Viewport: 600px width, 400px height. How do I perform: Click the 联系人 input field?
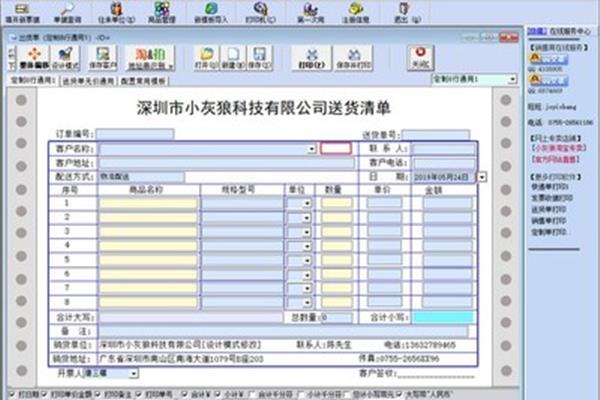pyautogui.click(x=444, y=149)
